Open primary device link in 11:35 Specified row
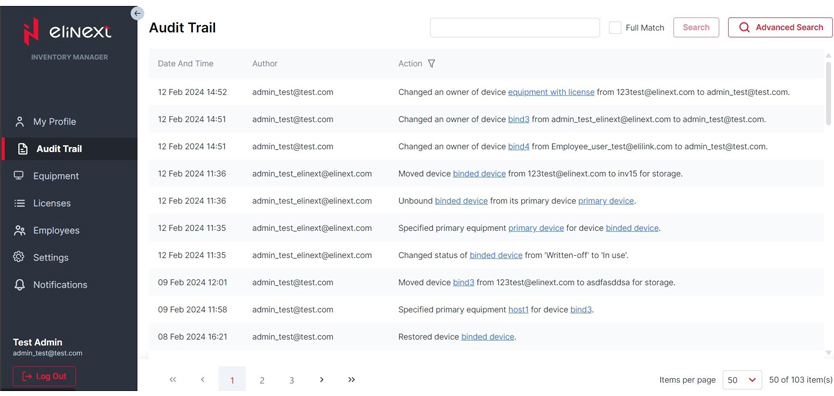834x396 pixels. [x=536, y=228]
